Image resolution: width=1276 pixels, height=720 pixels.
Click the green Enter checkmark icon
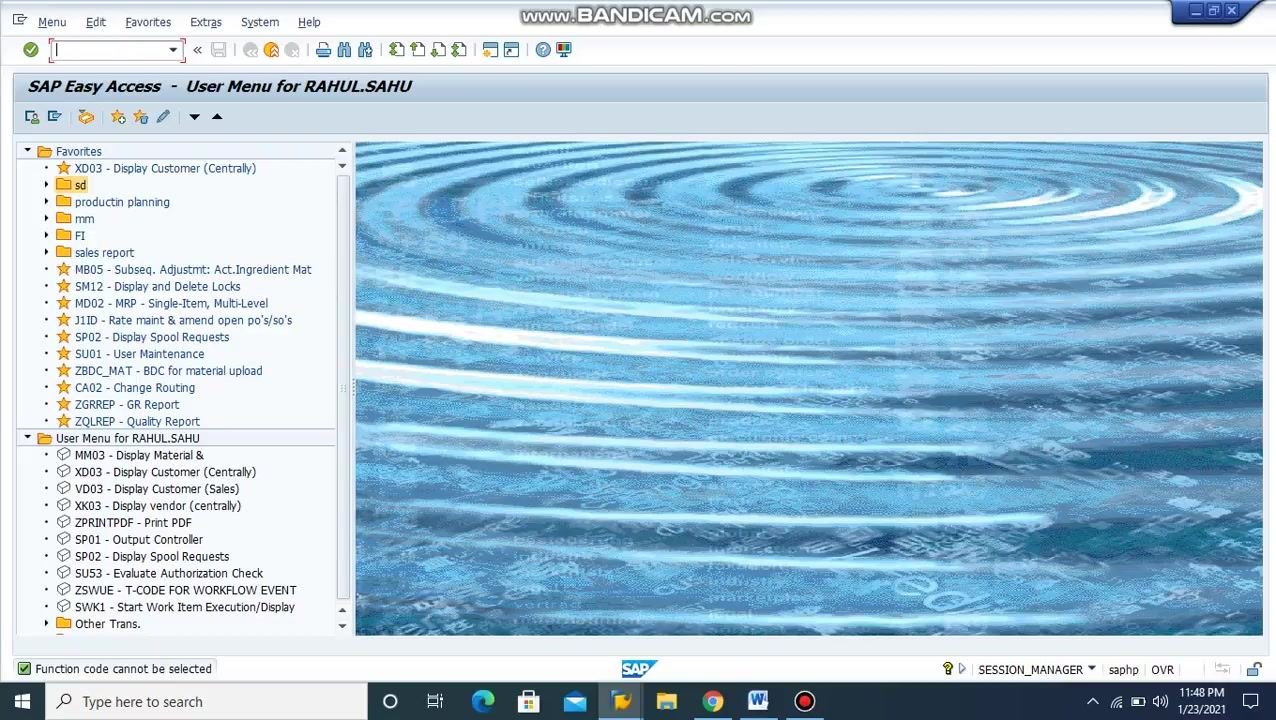pos(31,50)
